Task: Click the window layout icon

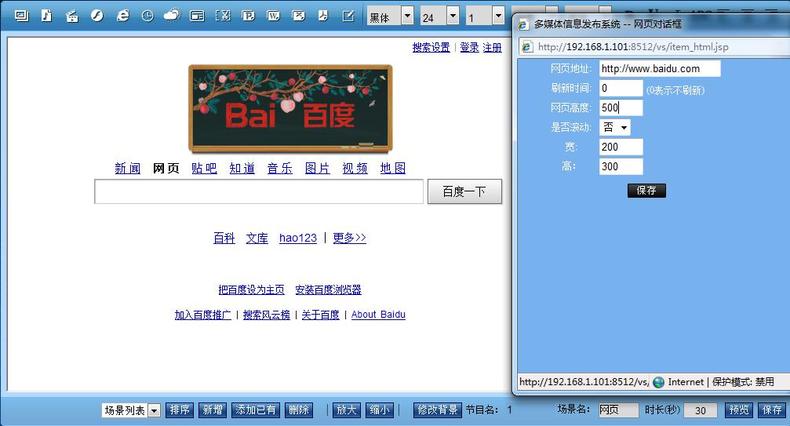Action: click(x=197, y=16)
